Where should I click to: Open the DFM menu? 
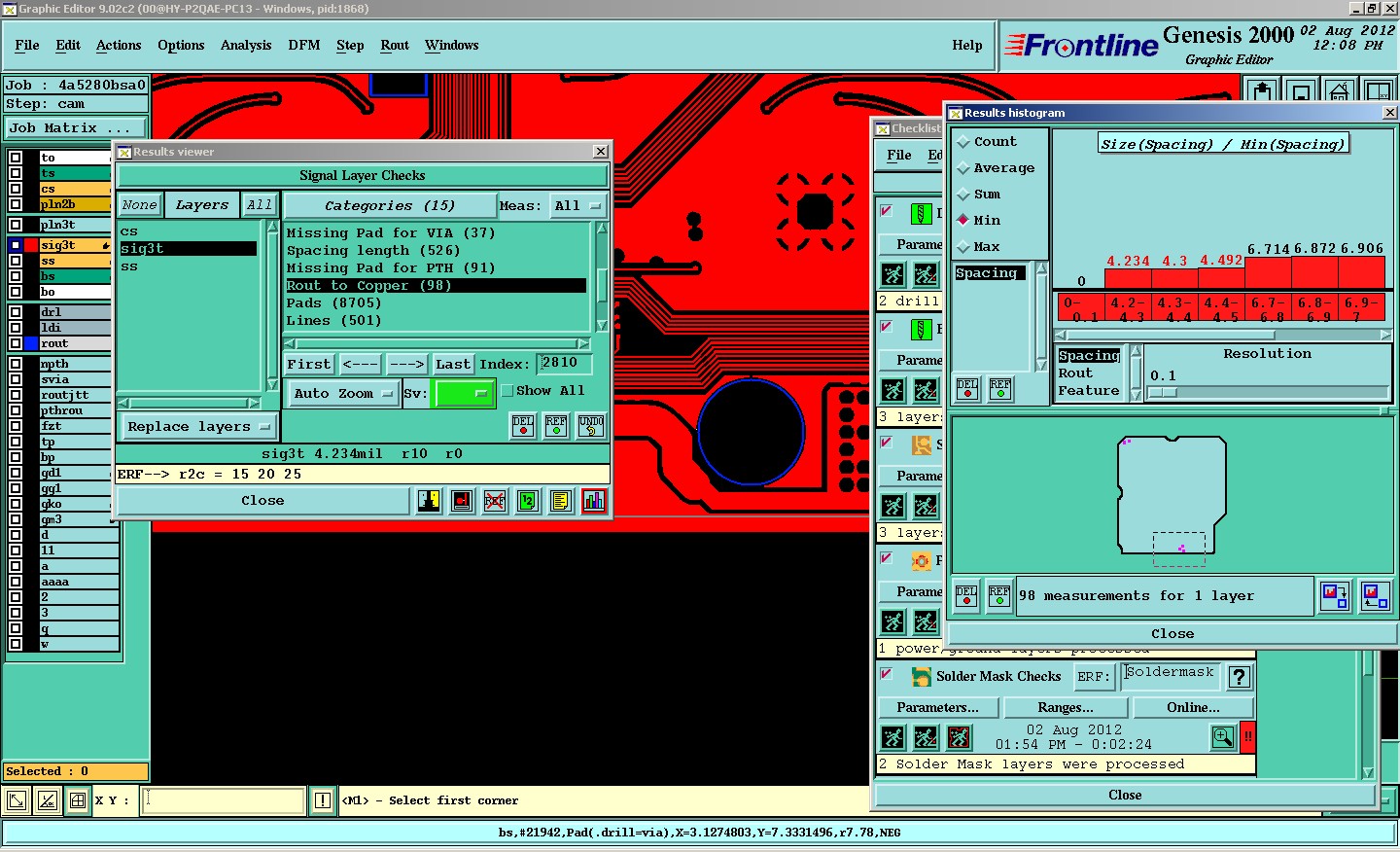click(304, 46)
